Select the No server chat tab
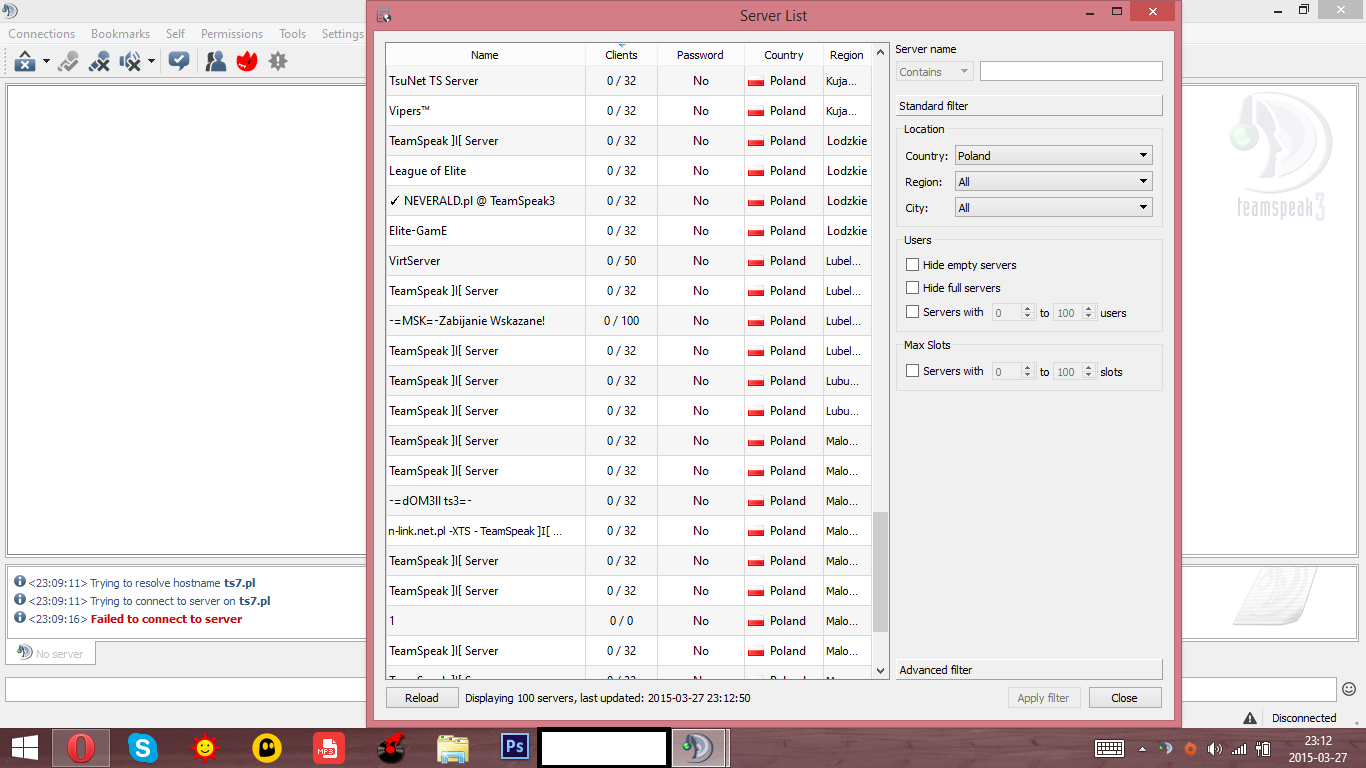 53,653
